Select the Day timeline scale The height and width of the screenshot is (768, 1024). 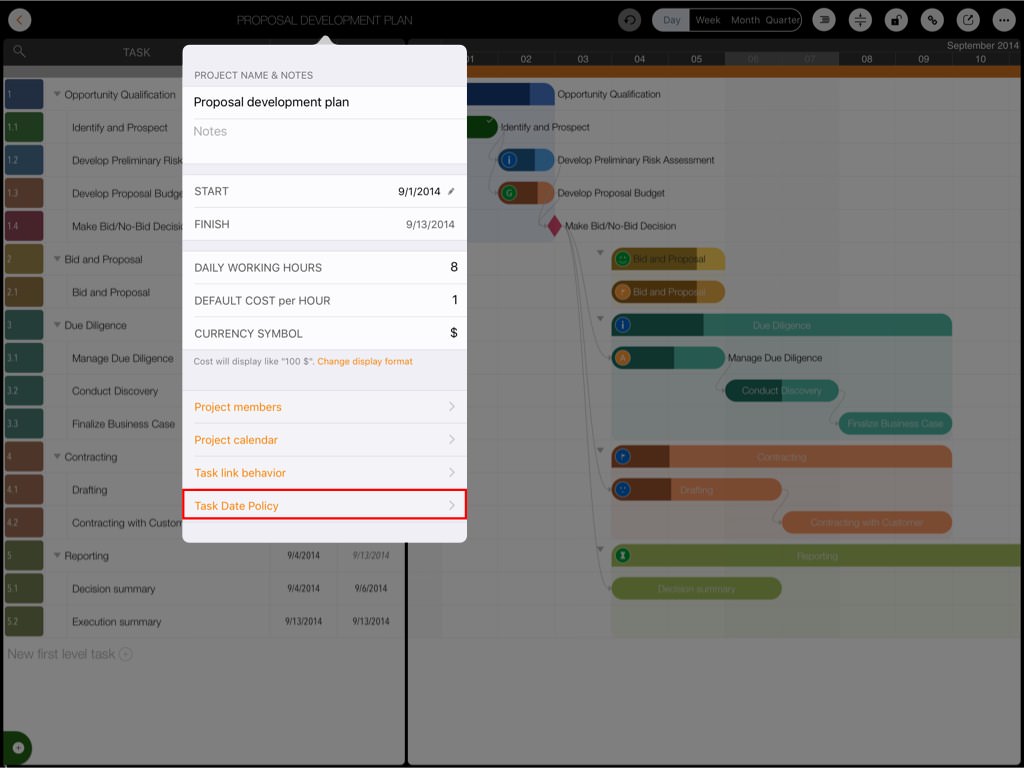pos(672,20)
